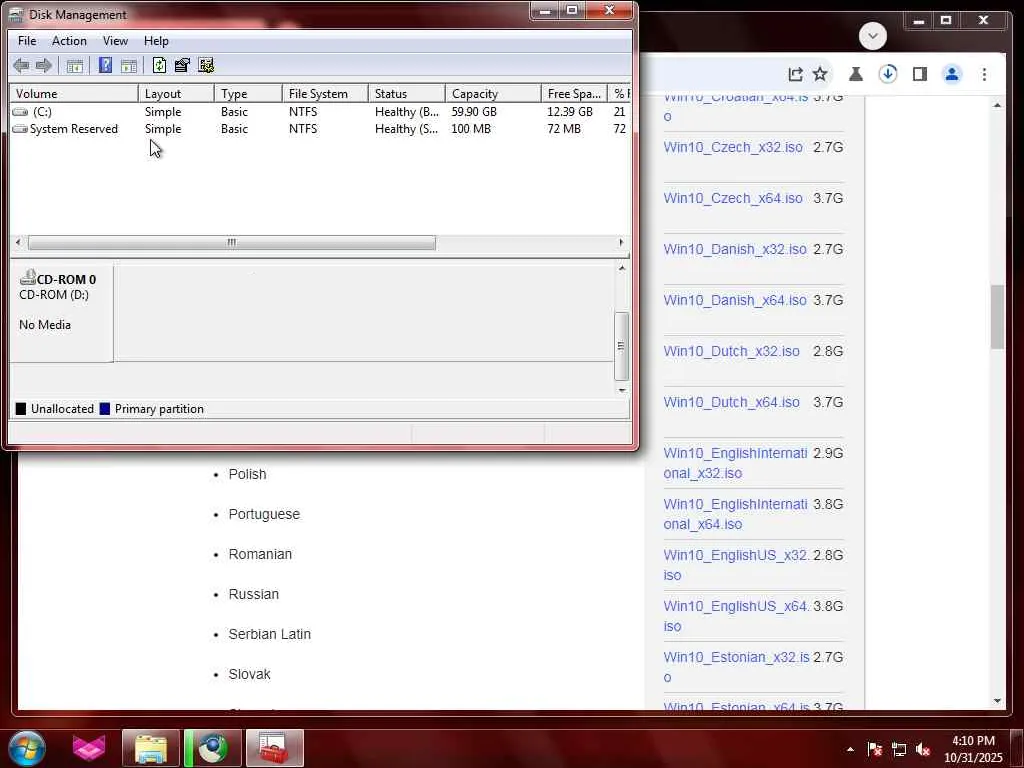Click the Refresh icon in Disk Management toolbar
1024x768 pixels.
159,65
